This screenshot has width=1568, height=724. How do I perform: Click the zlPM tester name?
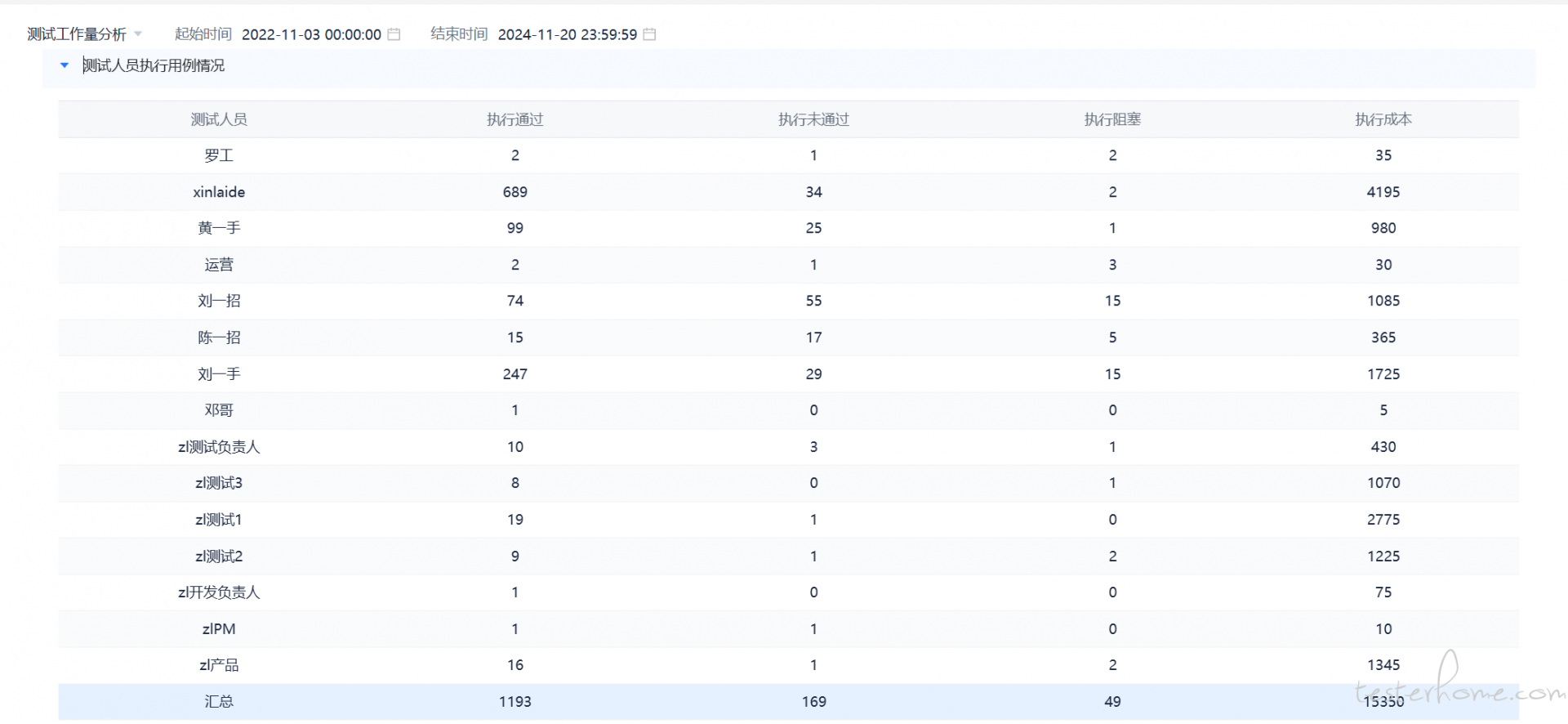(219, 629)
